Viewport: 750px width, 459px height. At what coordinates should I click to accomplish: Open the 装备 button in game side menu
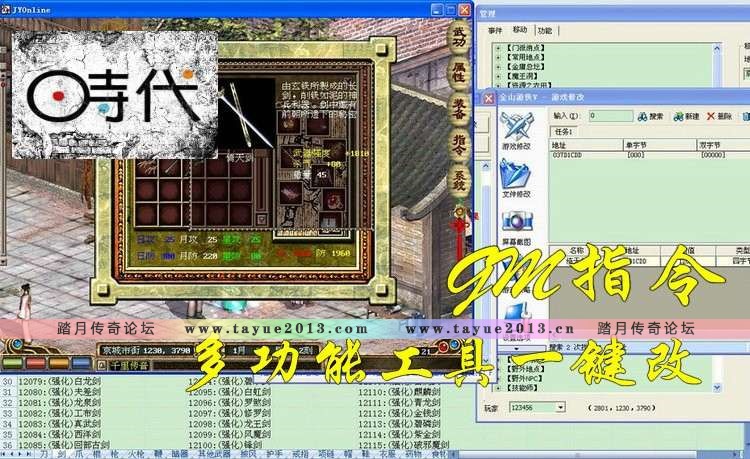pos(459,109)
